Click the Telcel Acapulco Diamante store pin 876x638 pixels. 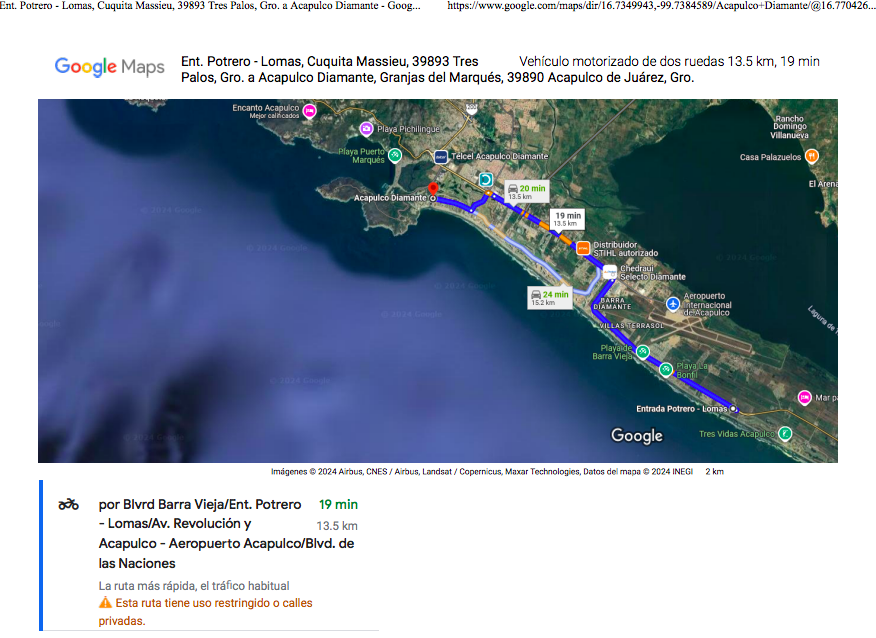(x=441, y=157)
